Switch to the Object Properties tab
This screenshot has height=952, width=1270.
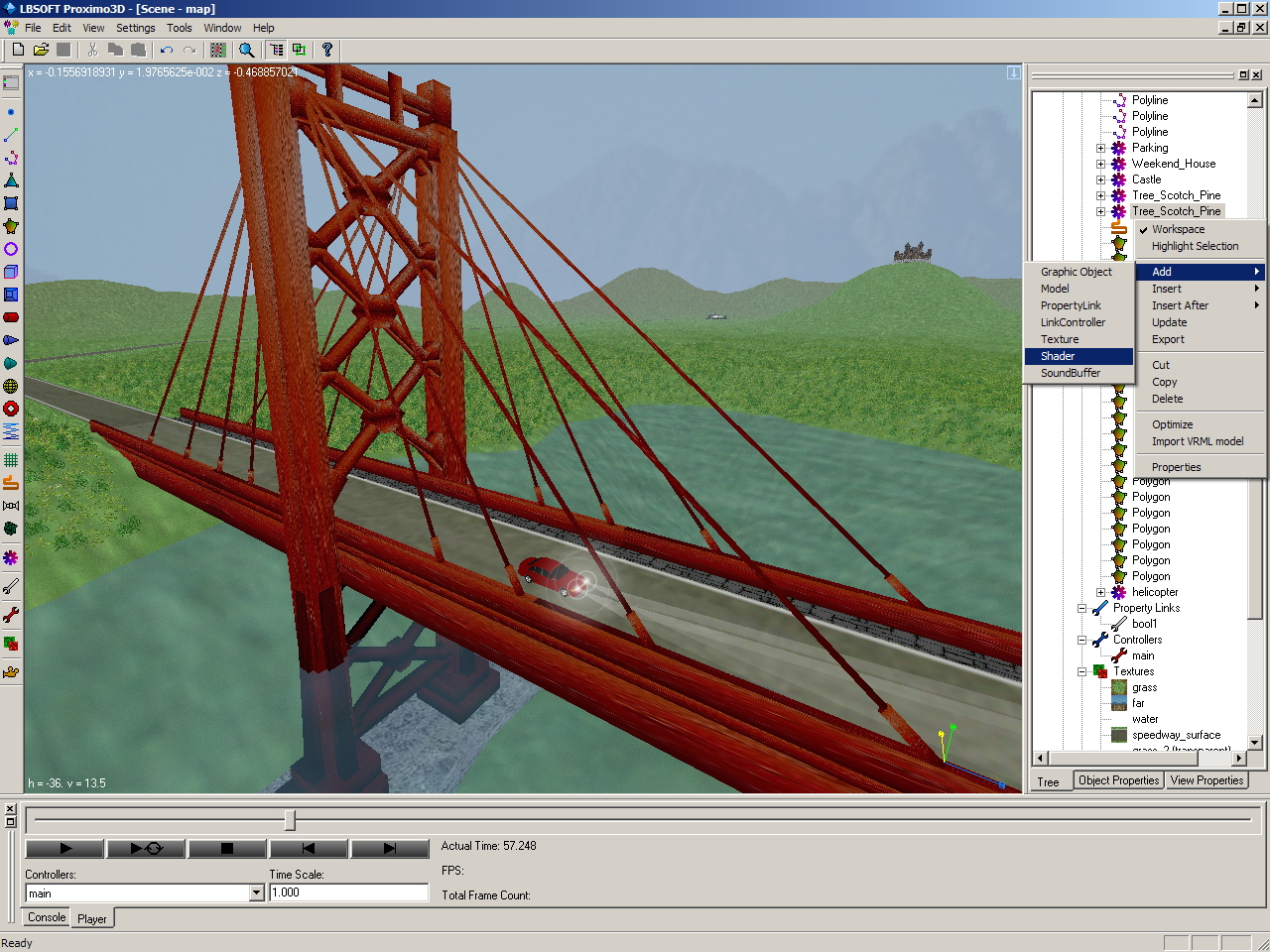point(1118,780)
